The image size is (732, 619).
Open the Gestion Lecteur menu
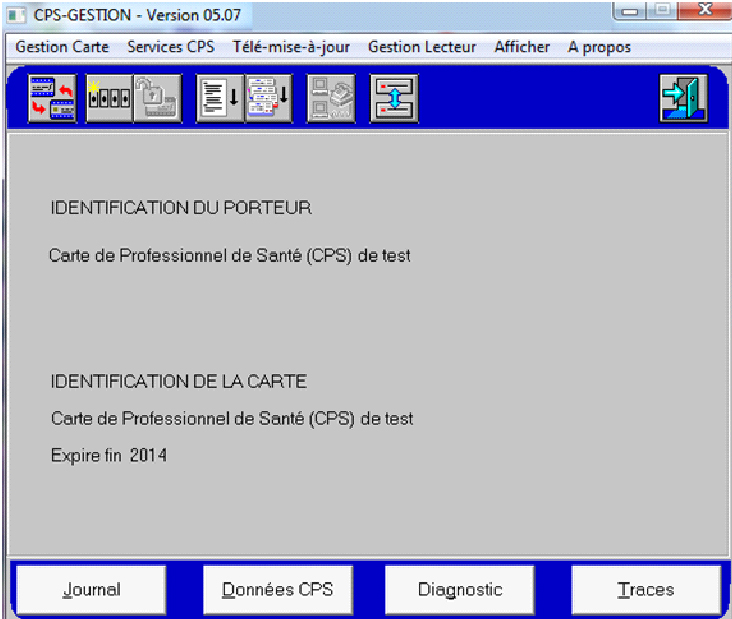click(x=422, y=47)
